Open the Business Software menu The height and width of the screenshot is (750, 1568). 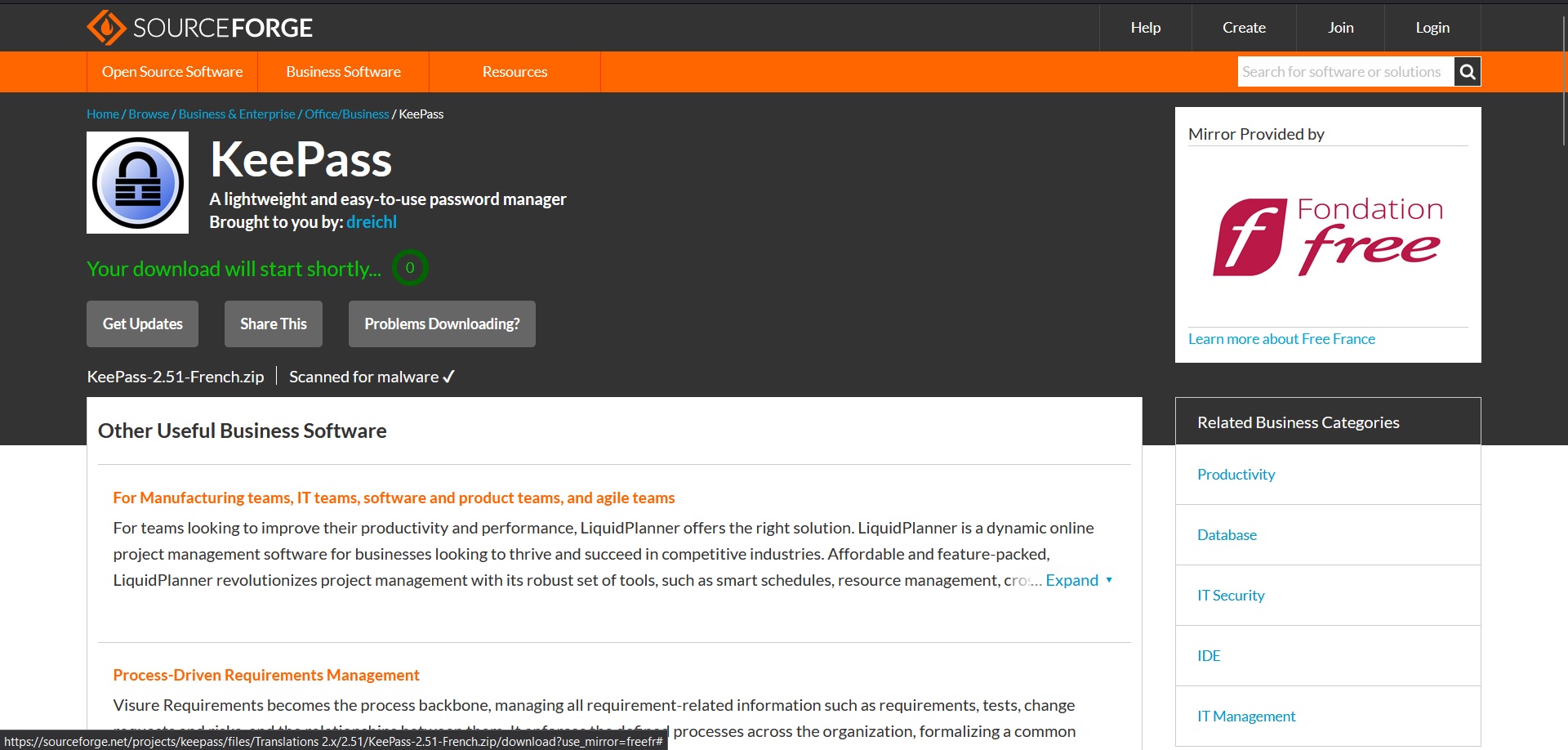(x=343, y=72)
